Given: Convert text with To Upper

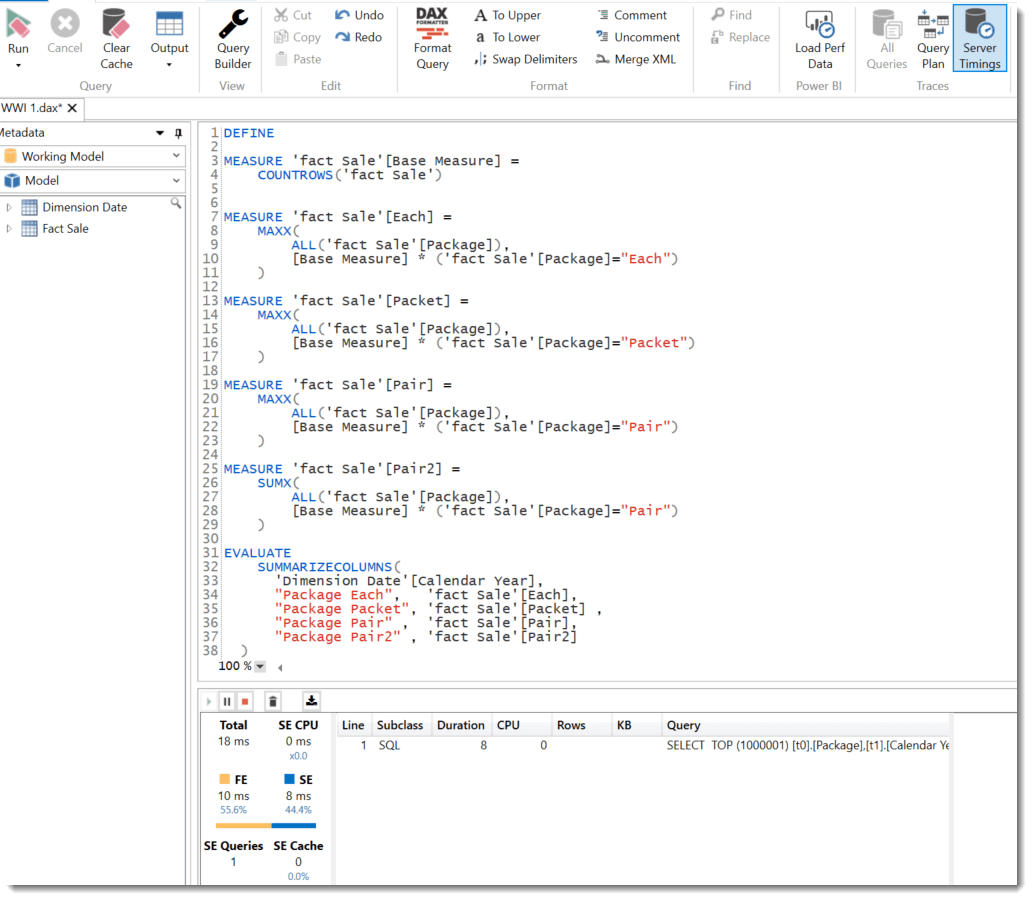Looking at the screenshot, I should pyautogui.click(x=507, y=14).
